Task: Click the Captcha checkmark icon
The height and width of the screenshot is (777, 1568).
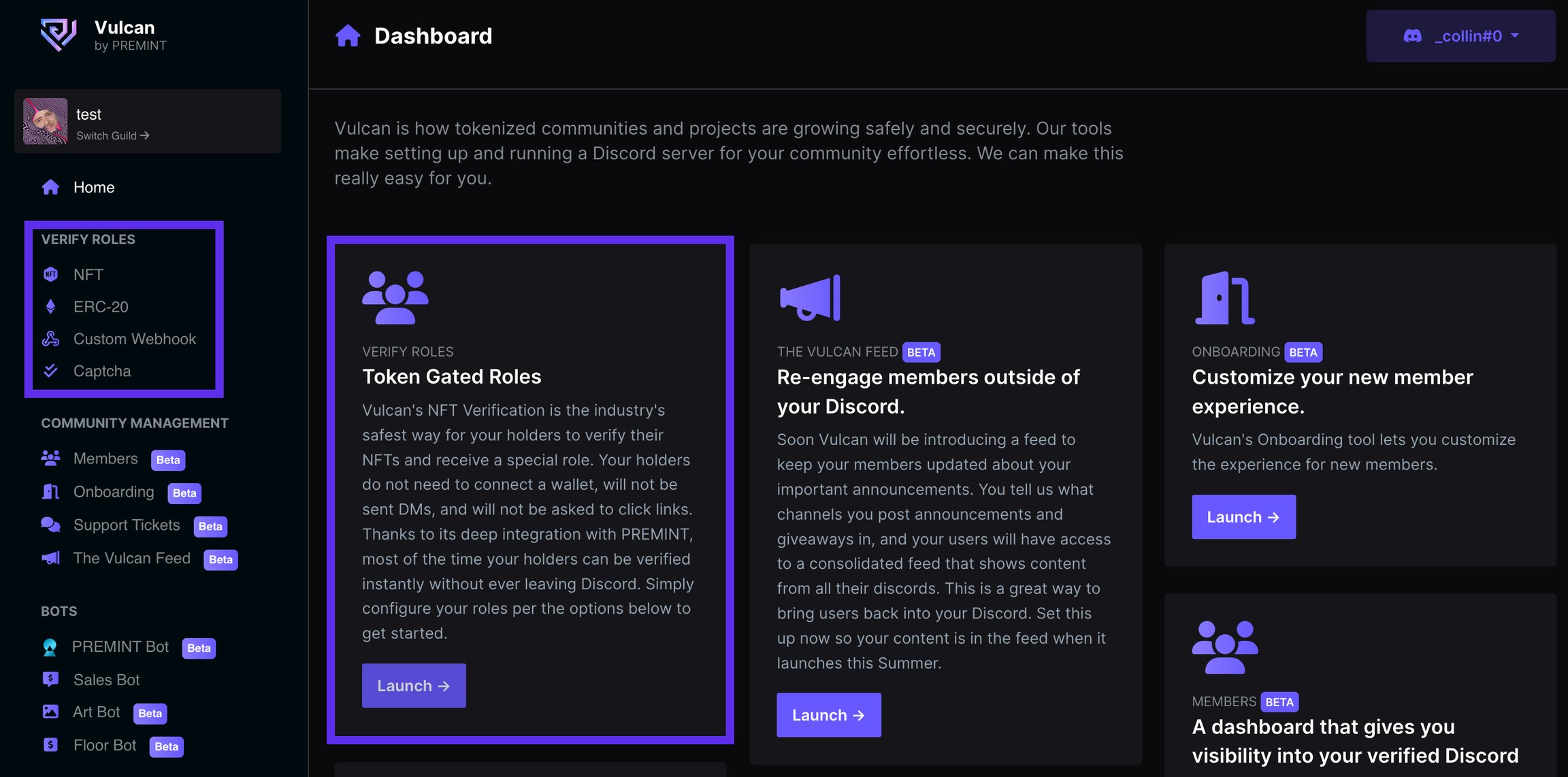Action: [50, 371]
